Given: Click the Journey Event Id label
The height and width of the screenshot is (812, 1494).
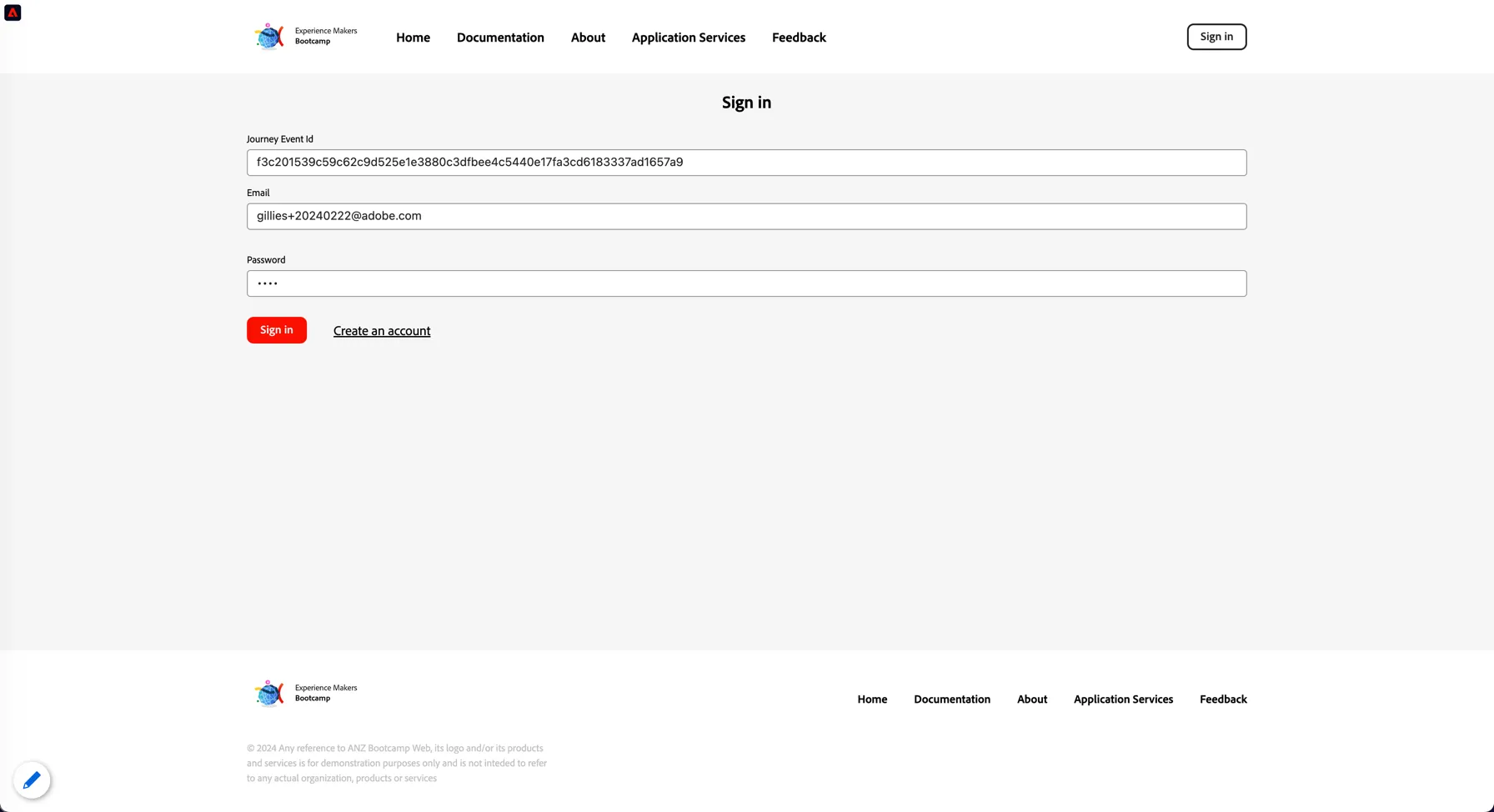Looking at the screenshot, I should (280, 139).
